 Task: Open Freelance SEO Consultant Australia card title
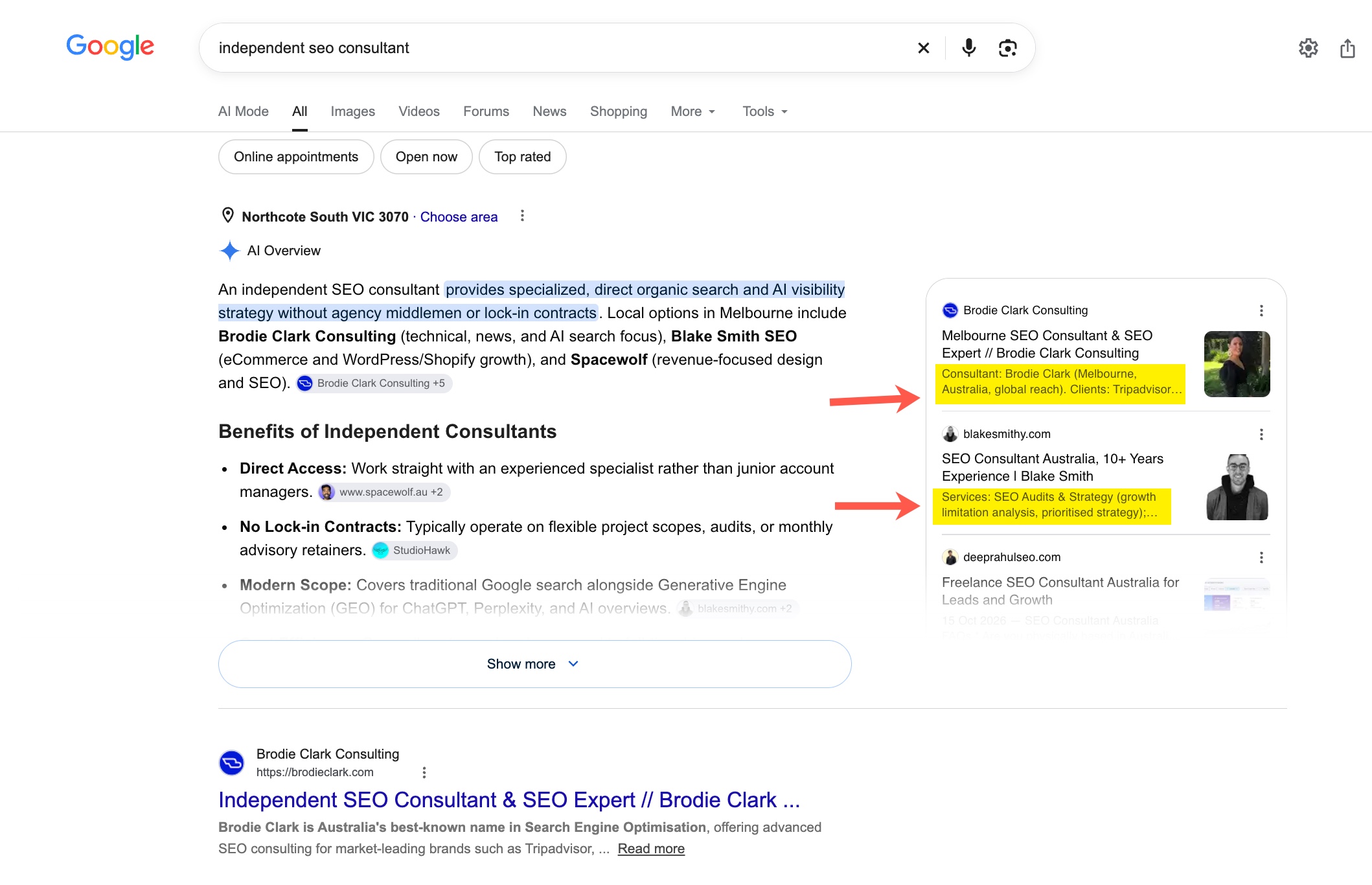(1060, 591)
